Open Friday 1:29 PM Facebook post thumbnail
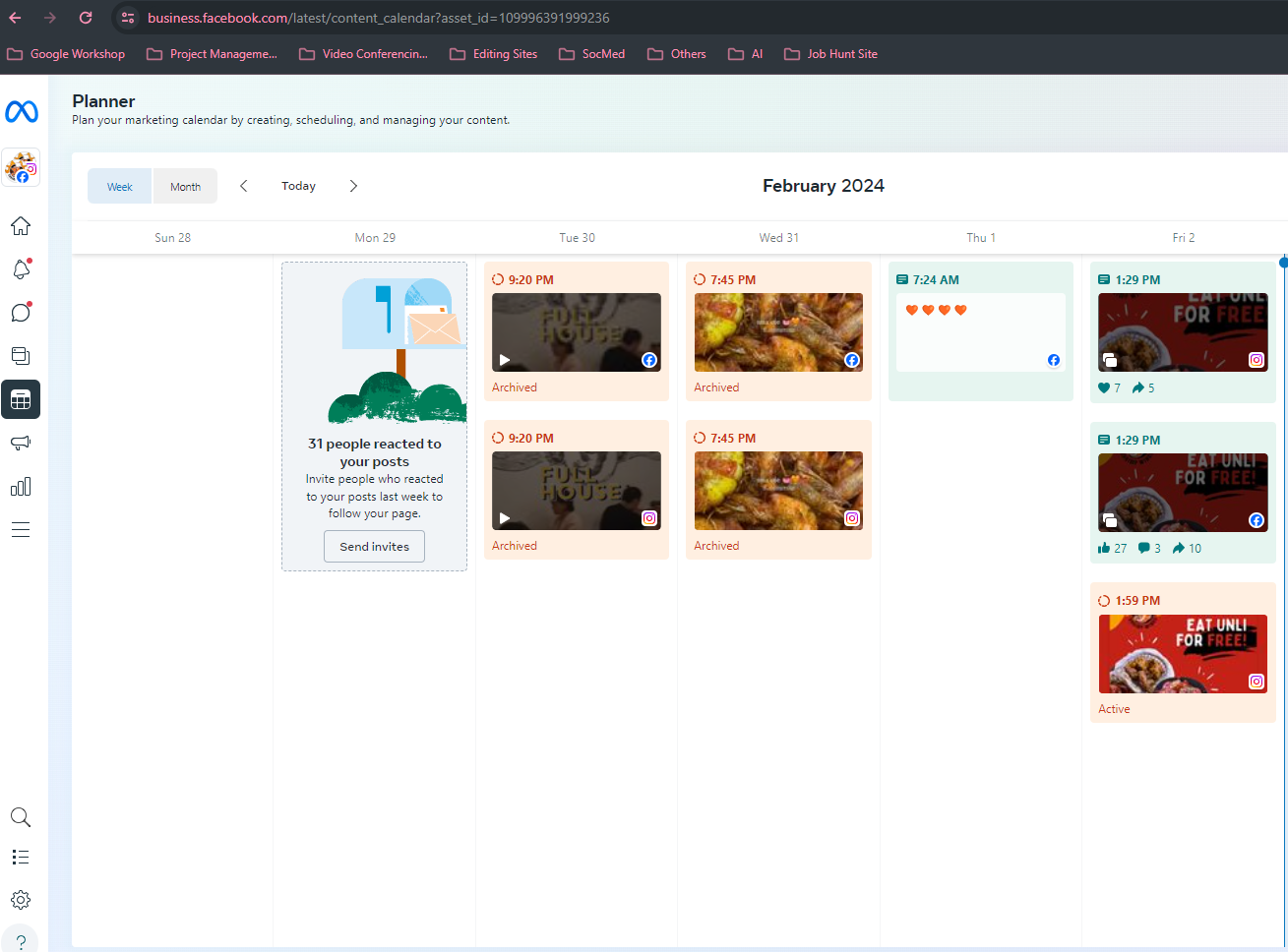The image size is (1288, 952). [x=1183, y=493]
